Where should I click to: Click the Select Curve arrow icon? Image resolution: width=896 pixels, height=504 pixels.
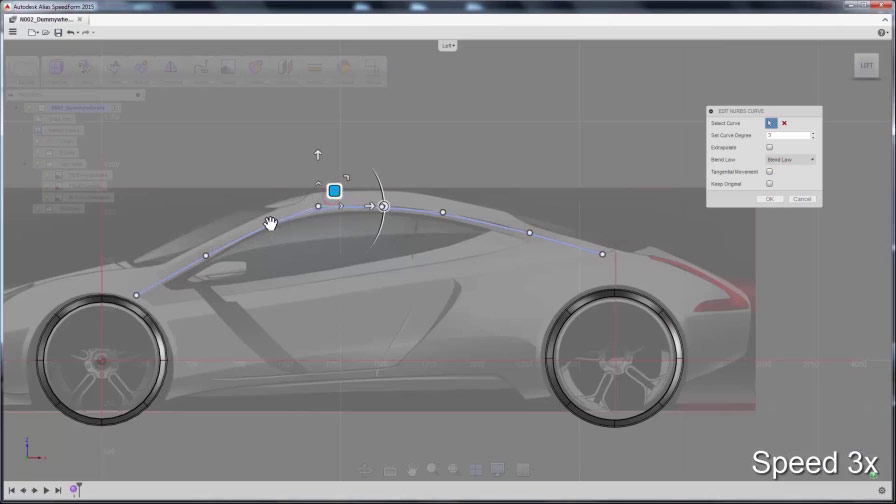click(770, 123)
